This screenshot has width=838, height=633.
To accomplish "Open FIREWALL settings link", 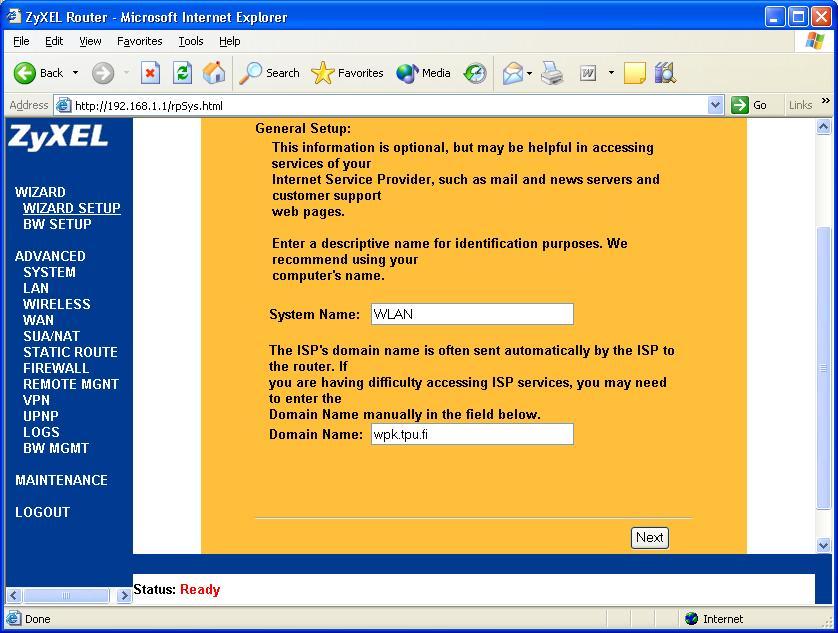I will (x=56, y=368).
